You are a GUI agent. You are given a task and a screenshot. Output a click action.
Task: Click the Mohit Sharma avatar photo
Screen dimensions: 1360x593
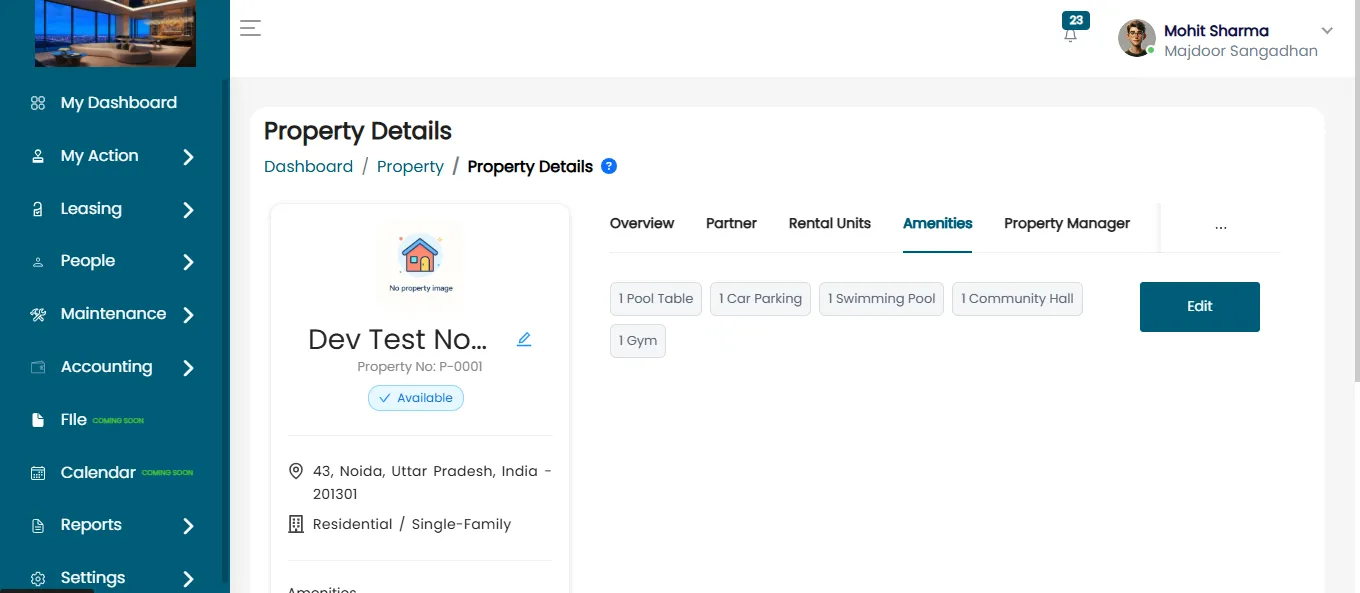[1136, 38]
